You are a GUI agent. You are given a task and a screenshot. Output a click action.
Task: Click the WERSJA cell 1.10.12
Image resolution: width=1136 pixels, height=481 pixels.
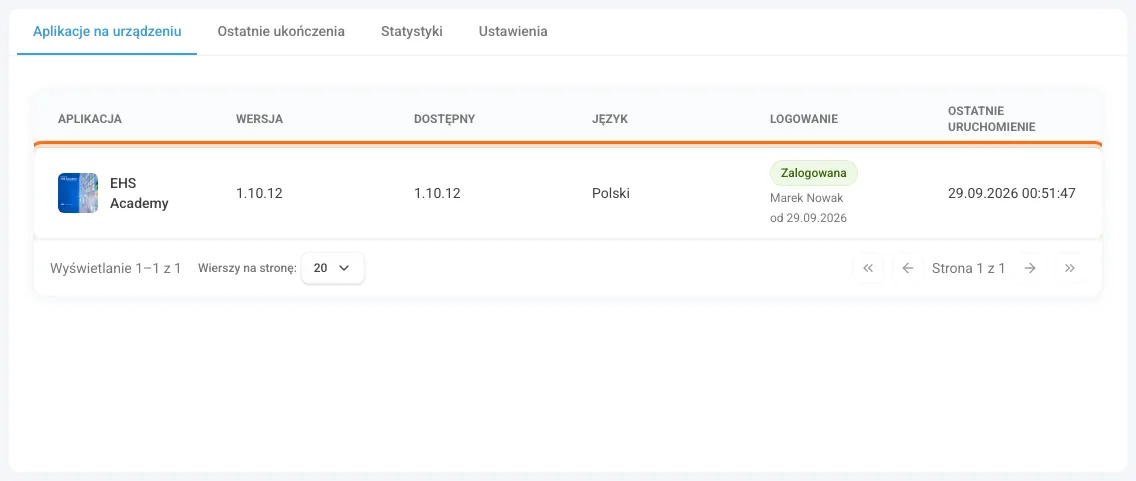point(259,193)
